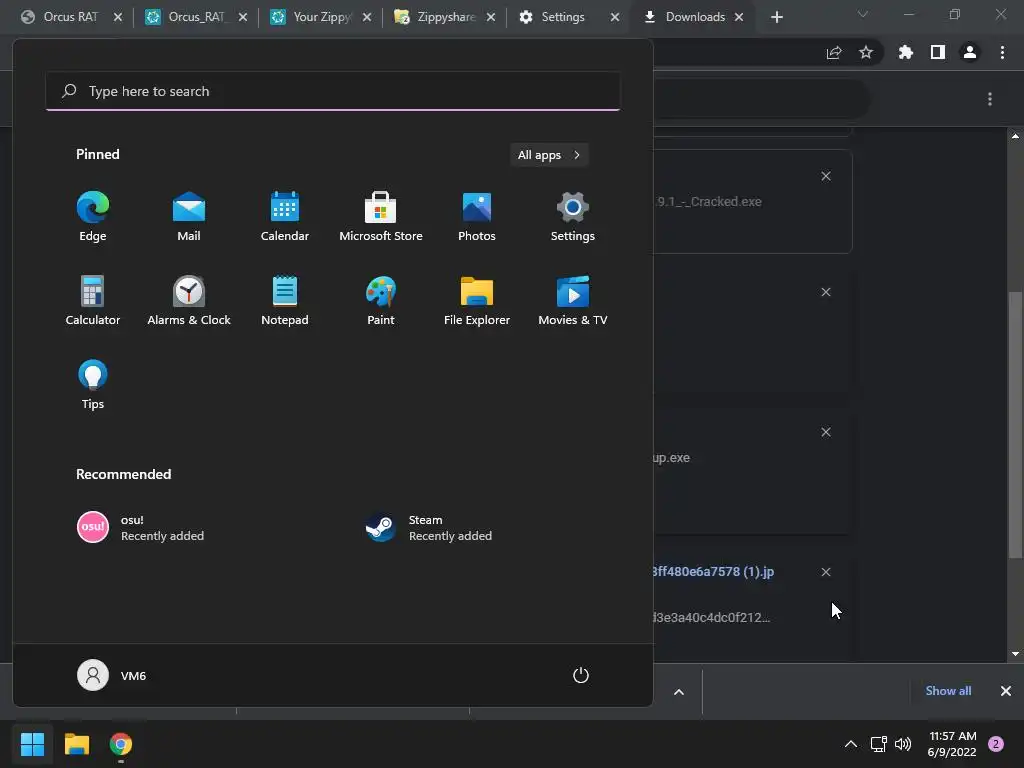Open the Notepad app
1024x768 pixels.
click(x=285, y=301)
